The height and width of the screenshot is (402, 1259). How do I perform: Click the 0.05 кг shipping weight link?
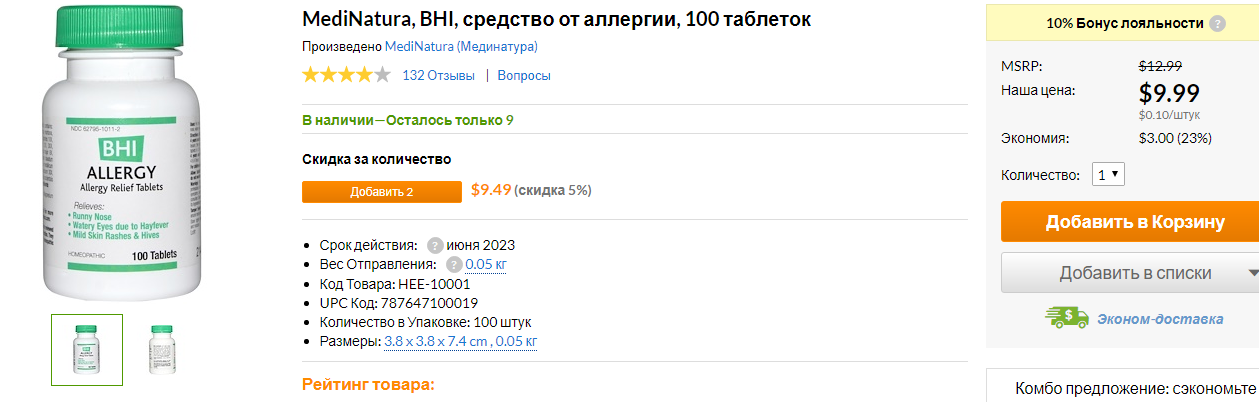pyautogui.click(x=486, y=265)
